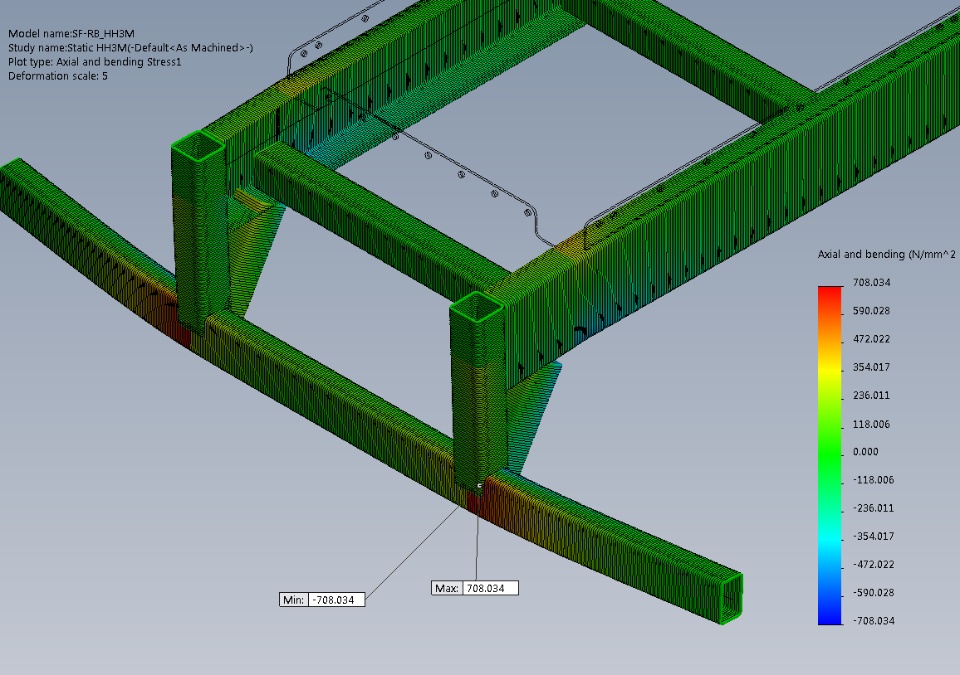Image resolution: width=960 pixels, height=675 pixels.
Task: Select legend value 236.011
Action: [871, 395]
